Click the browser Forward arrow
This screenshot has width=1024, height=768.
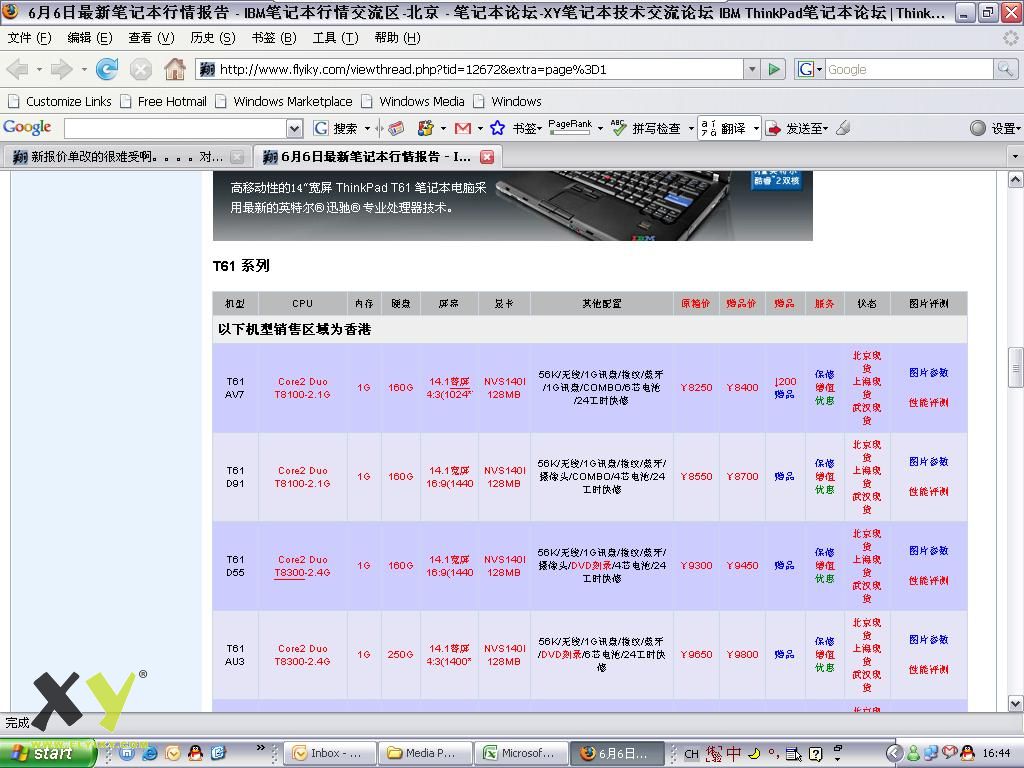point(61,69)
